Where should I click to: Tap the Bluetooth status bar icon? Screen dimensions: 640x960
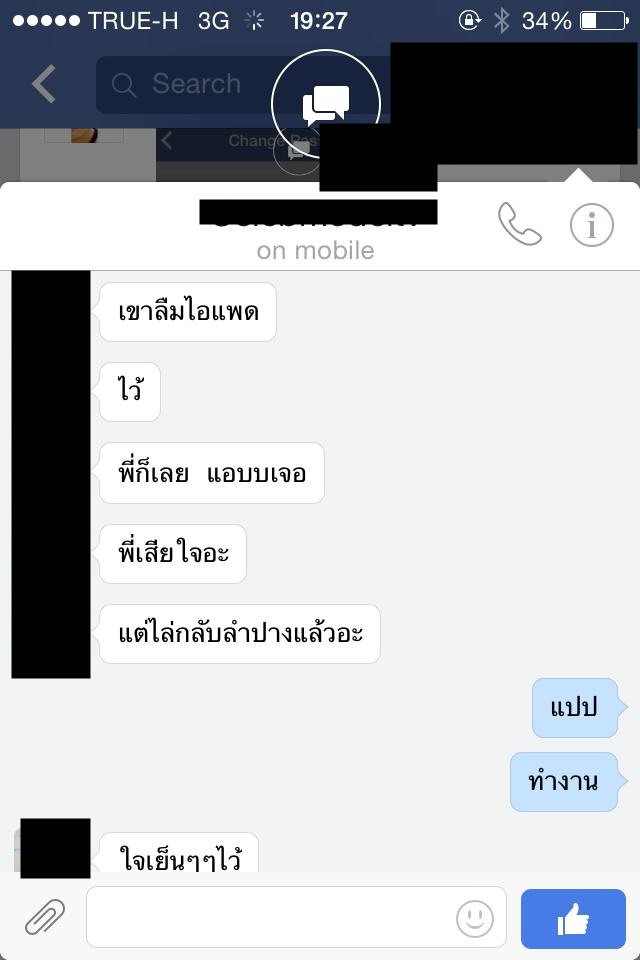502,21
